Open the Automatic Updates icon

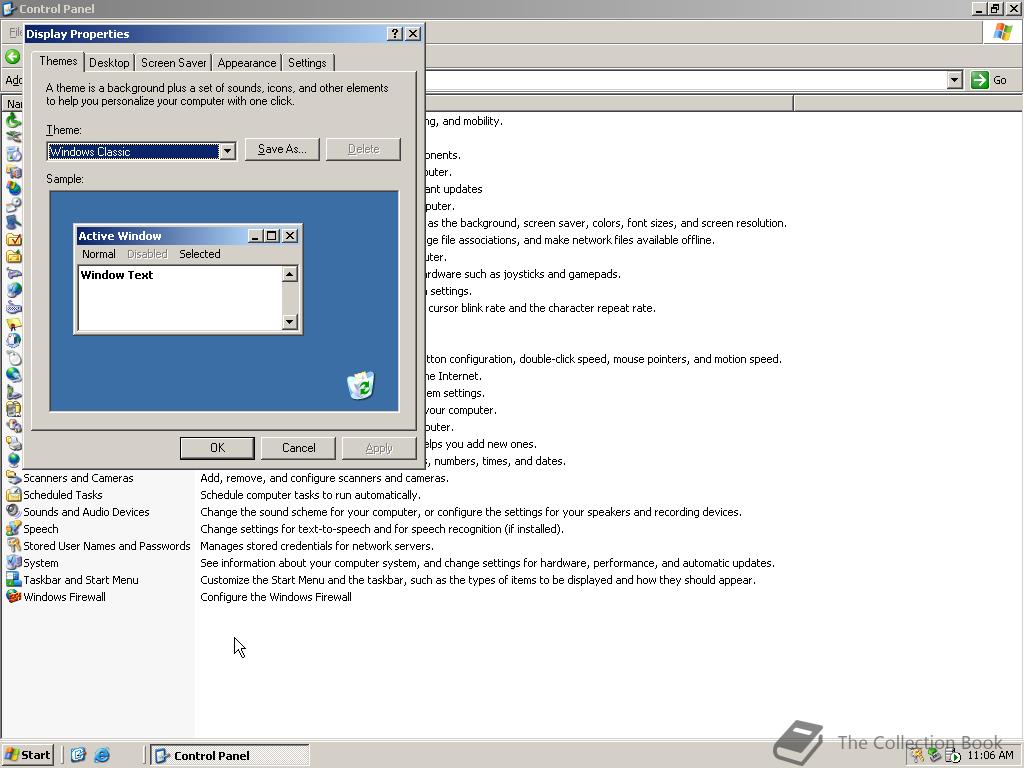[x=13, y=189]
